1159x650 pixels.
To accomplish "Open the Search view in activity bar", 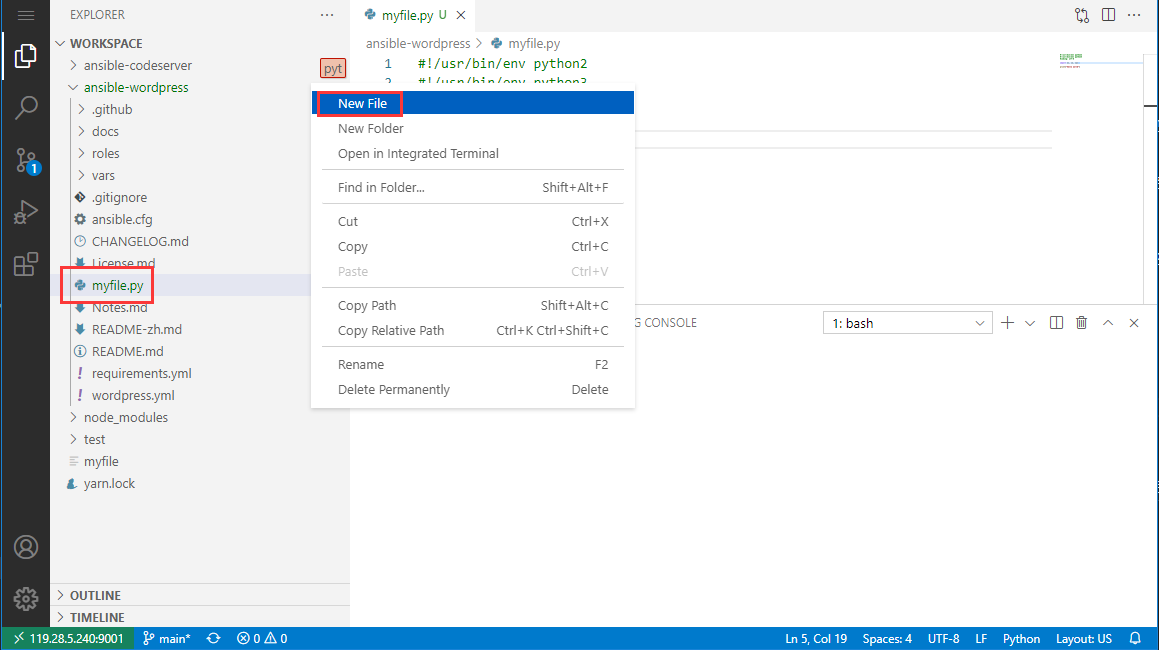I will click(26, 108).
